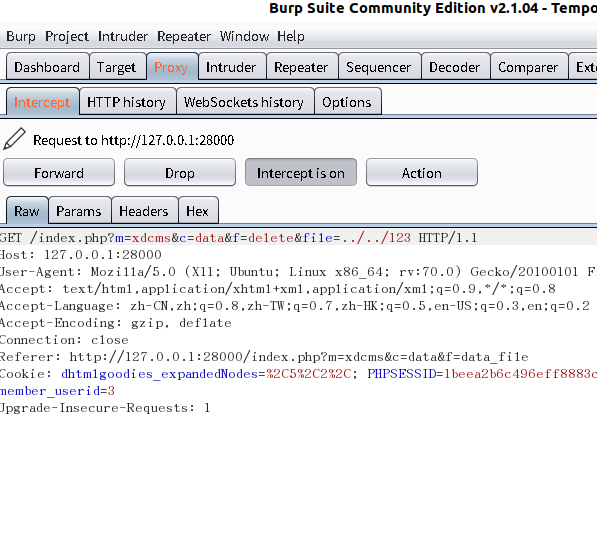Open the Intruder menu in menu bar
This screenshot has height=552, width=597.
point(123,37)
